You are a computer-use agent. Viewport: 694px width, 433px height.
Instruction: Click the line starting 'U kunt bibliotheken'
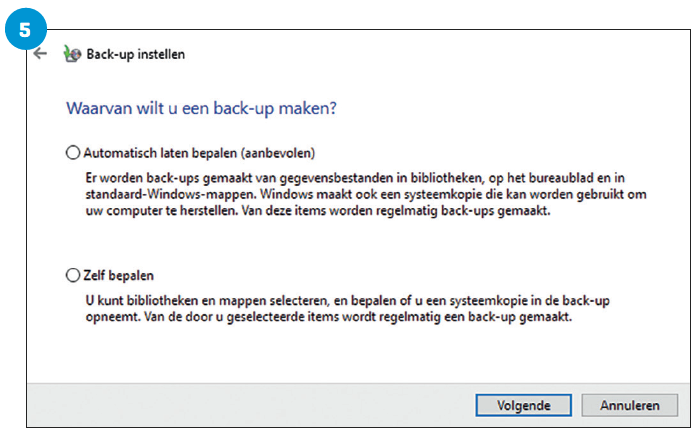347,301
